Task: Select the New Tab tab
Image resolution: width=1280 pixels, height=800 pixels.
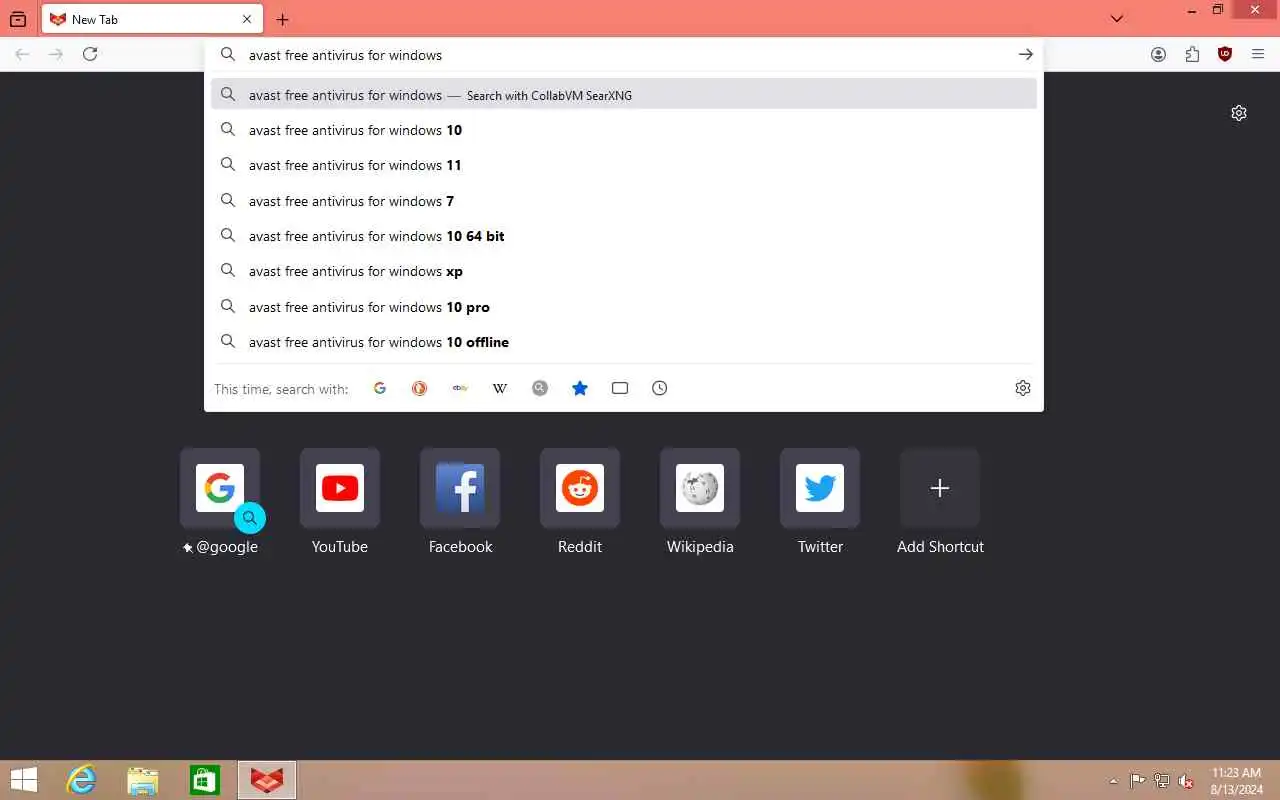Action: point(152,19)
